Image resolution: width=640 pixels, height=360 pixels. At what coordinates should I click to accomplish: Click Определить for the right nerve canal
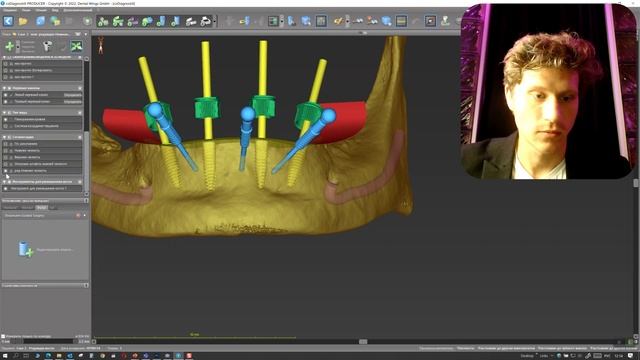pyautogui.click(x=73, y=101)
